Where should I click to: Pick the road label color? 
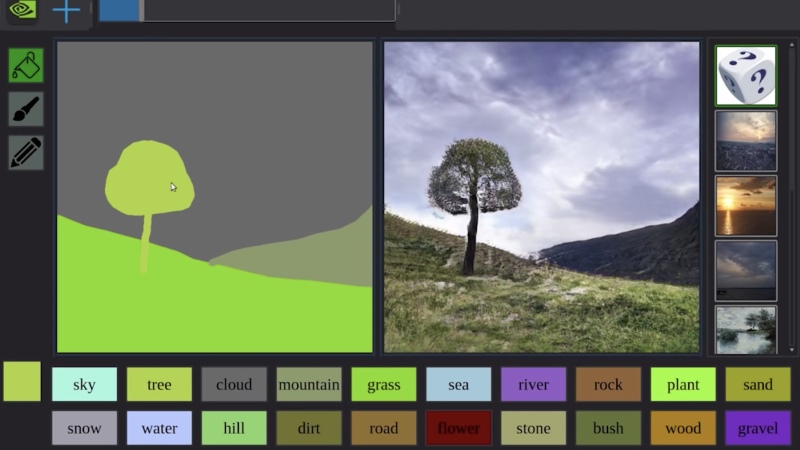coord(384,428)
